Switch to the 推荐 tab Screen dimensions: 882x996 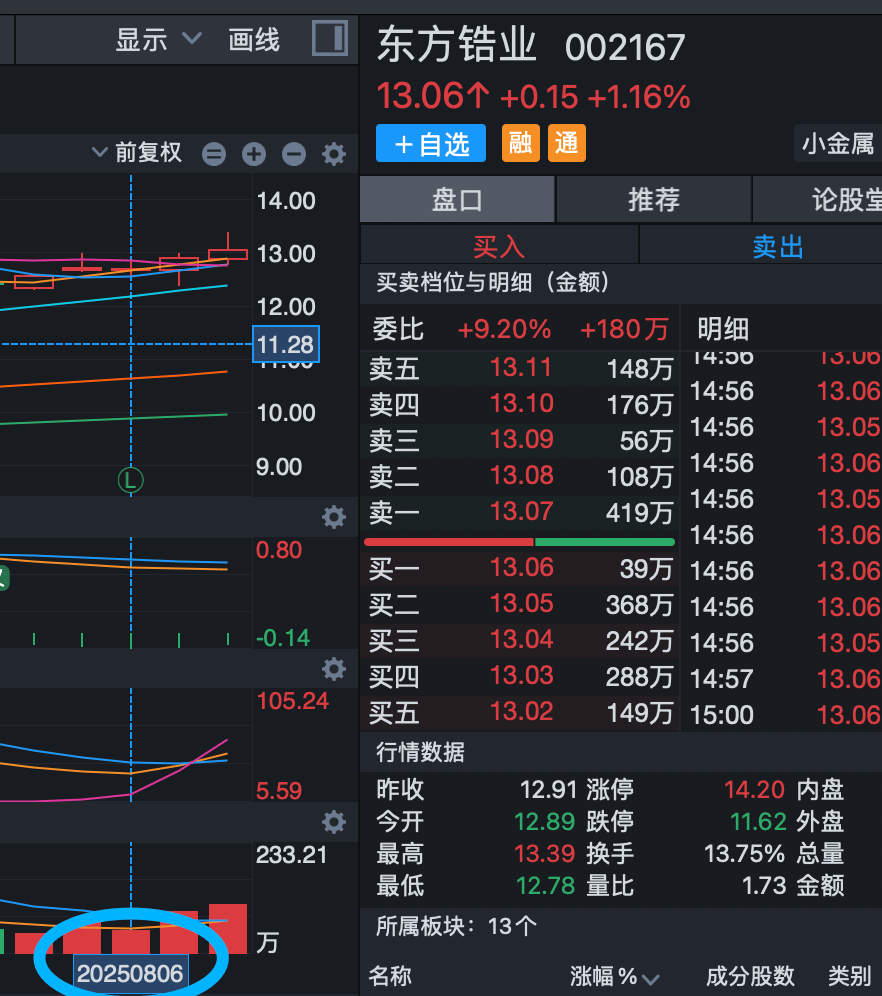point(653,199)
